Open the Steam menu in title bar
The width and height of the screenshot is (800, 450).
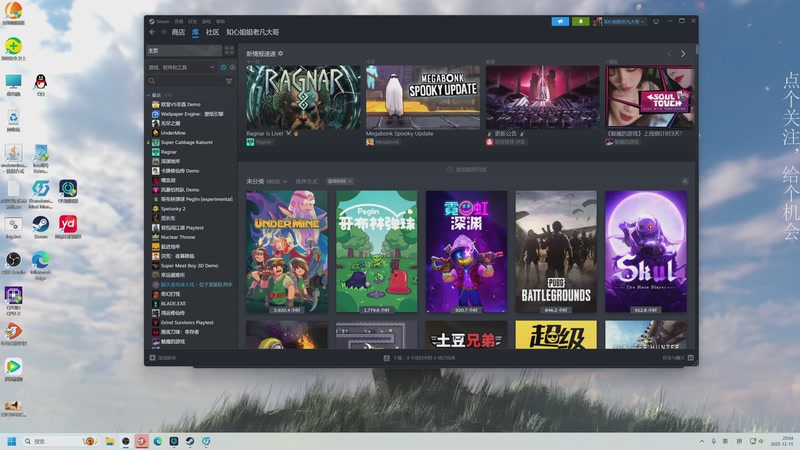[x=163, y=21]
